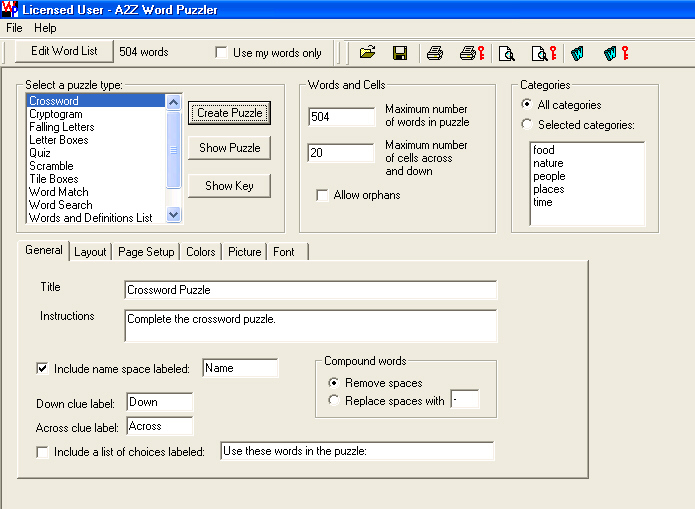Image resolution: width=695 pixels, height=509 pixels.
Task: Open the Help menu
Action: (45, 28)
